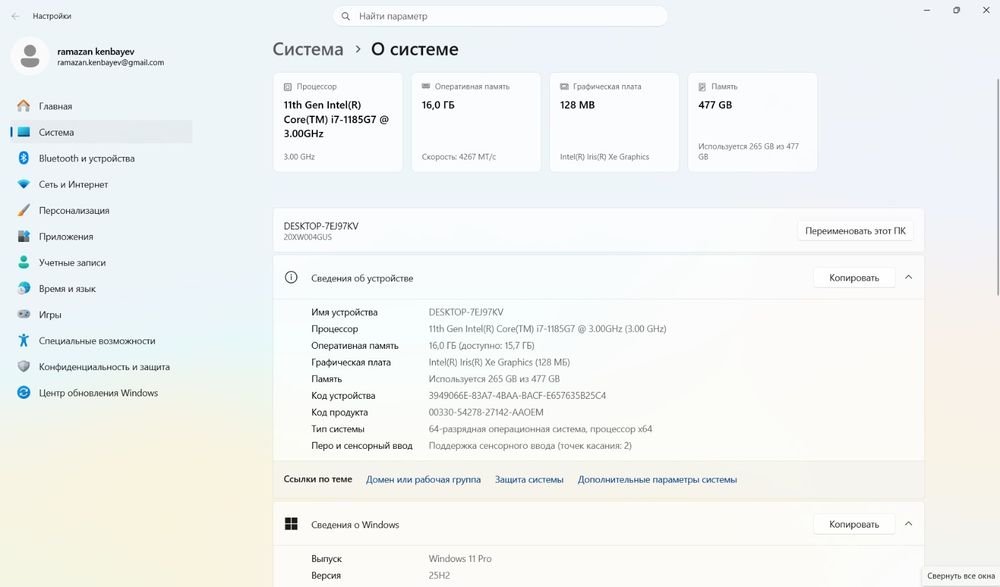The image size is (1000, 587).
Task: Open Домен или рабочая группа link
Action: pos(423,479)
